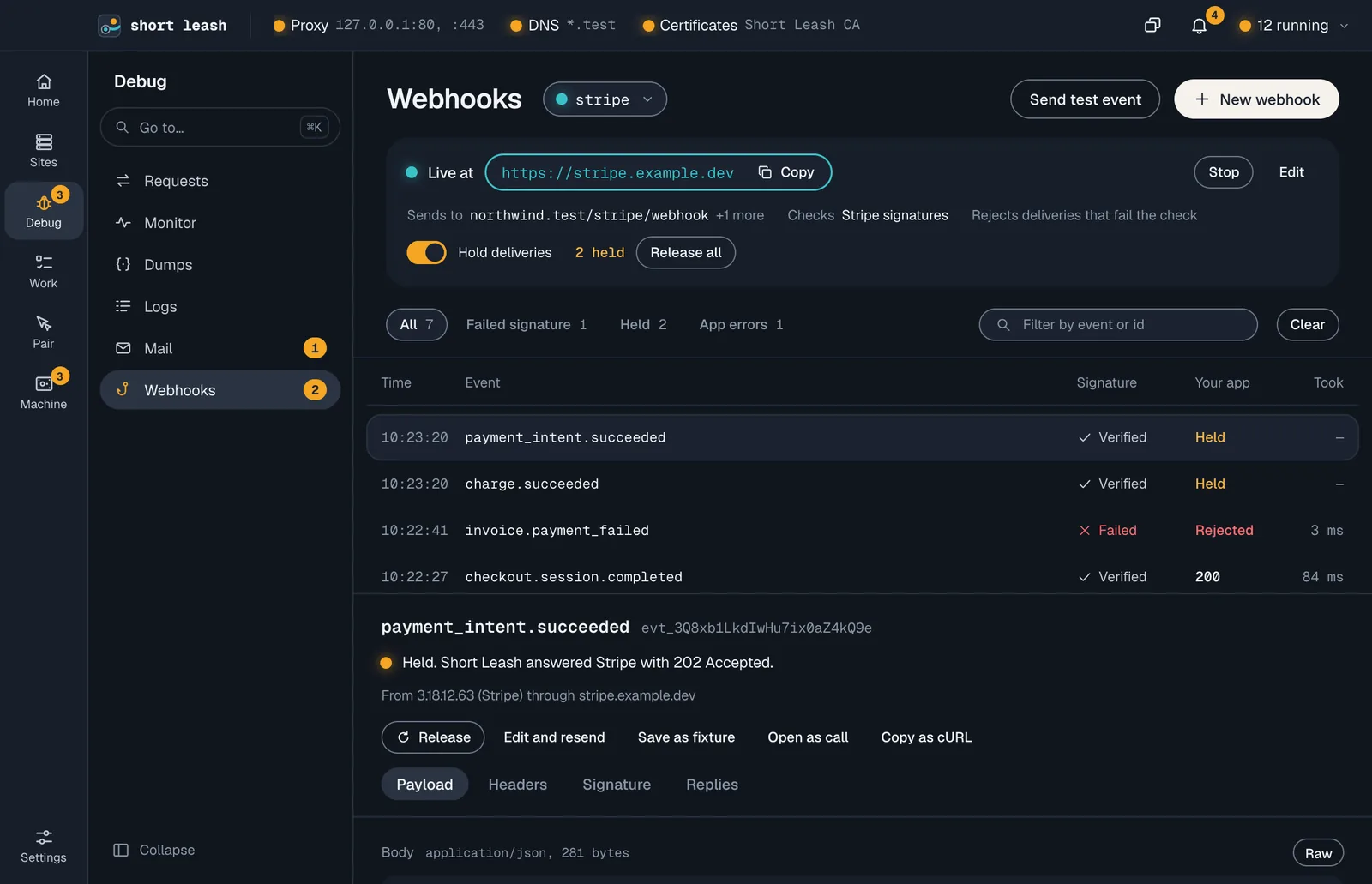1372x884 pixels.
Task: Switch to the Replies tab
Action: coord(712,785)
